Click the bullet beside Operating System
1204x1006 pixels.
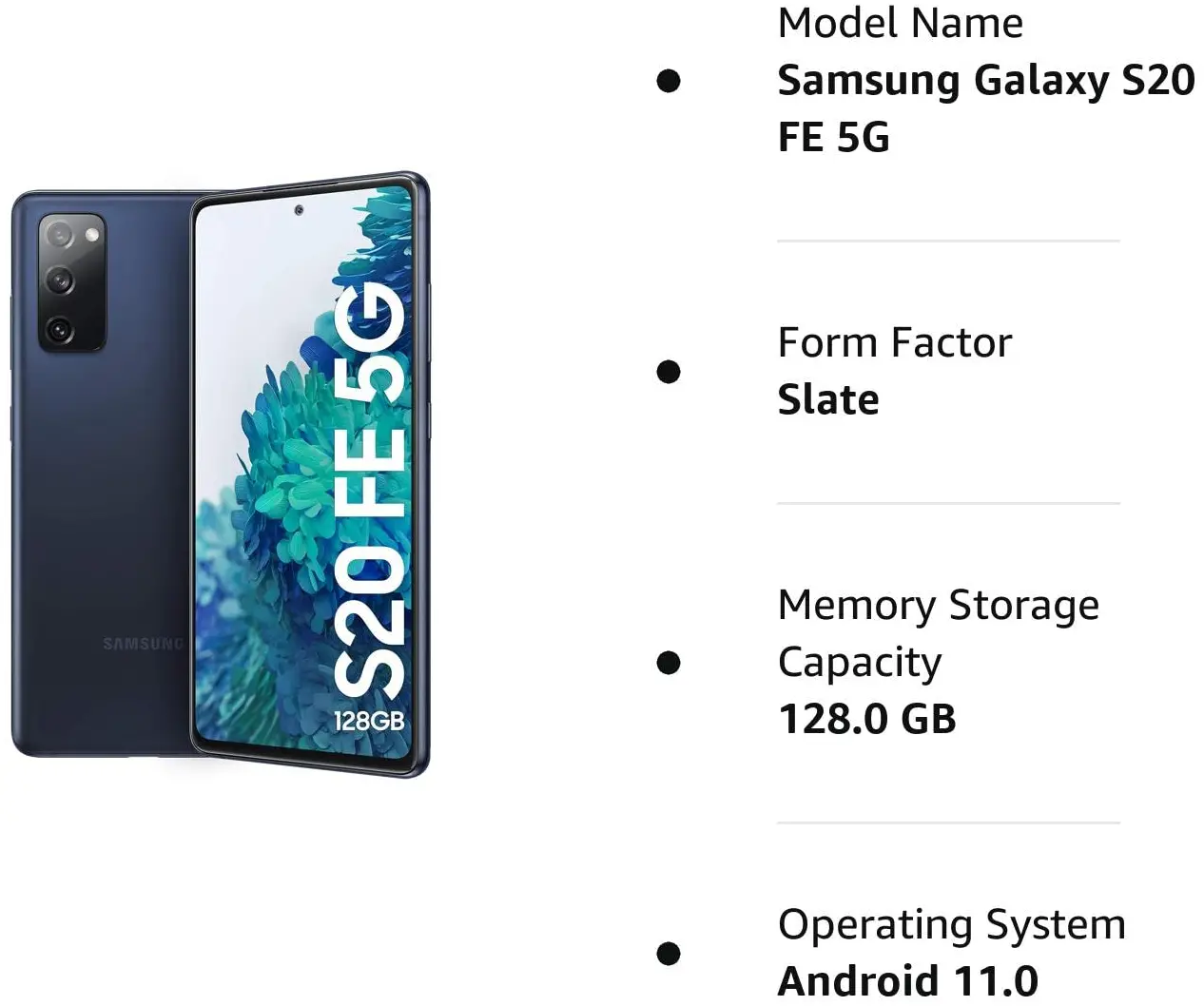pyautogui.click(x=669, y=952)
